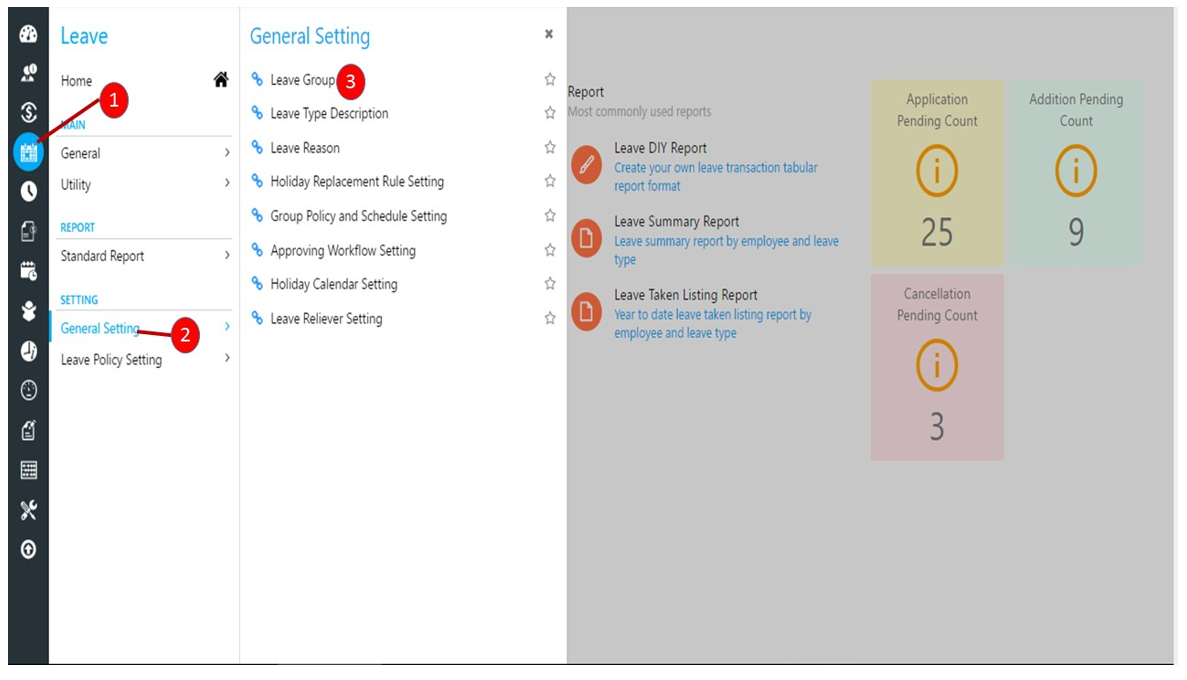
Task: Expand the General Setting chevron
Action: pos(226,326)
